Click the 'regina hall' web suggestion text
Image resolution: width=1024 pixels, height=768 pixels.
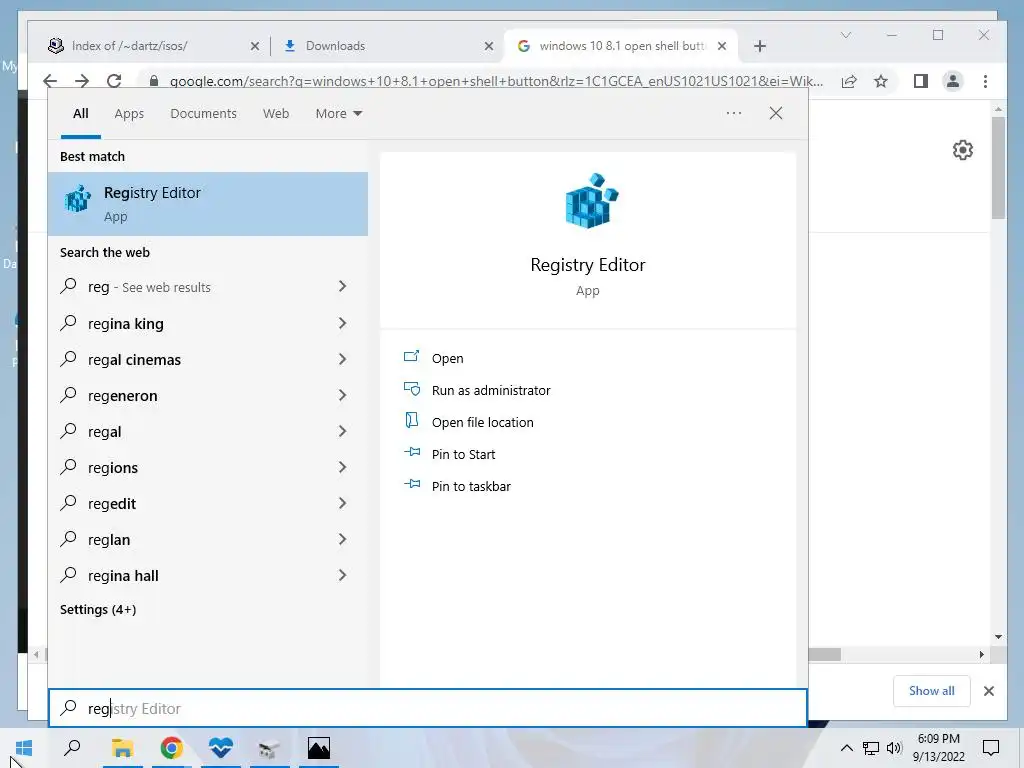tap(123, 575)
